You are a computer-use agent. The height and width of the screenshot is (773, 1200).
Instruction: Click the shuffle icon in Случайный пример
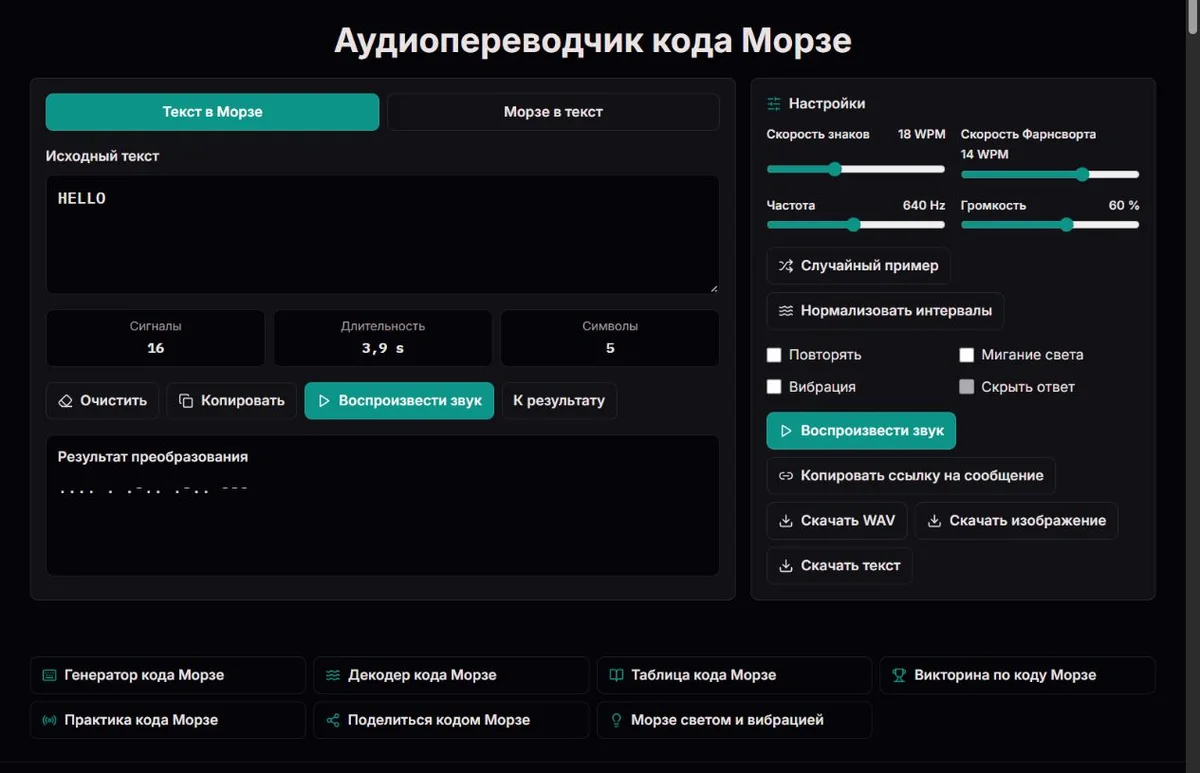click(x=786, y=266)
